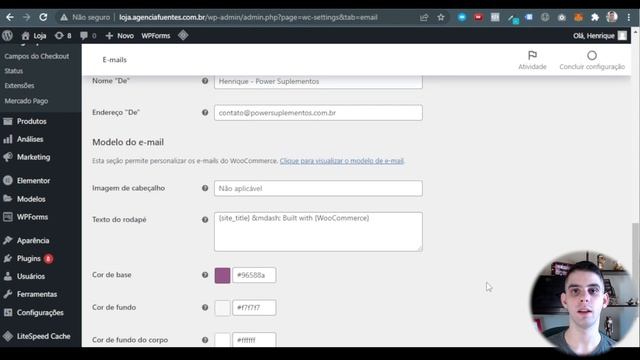Open Olá, Henrique account menu

pyautogui.click(x=600, y=36)
